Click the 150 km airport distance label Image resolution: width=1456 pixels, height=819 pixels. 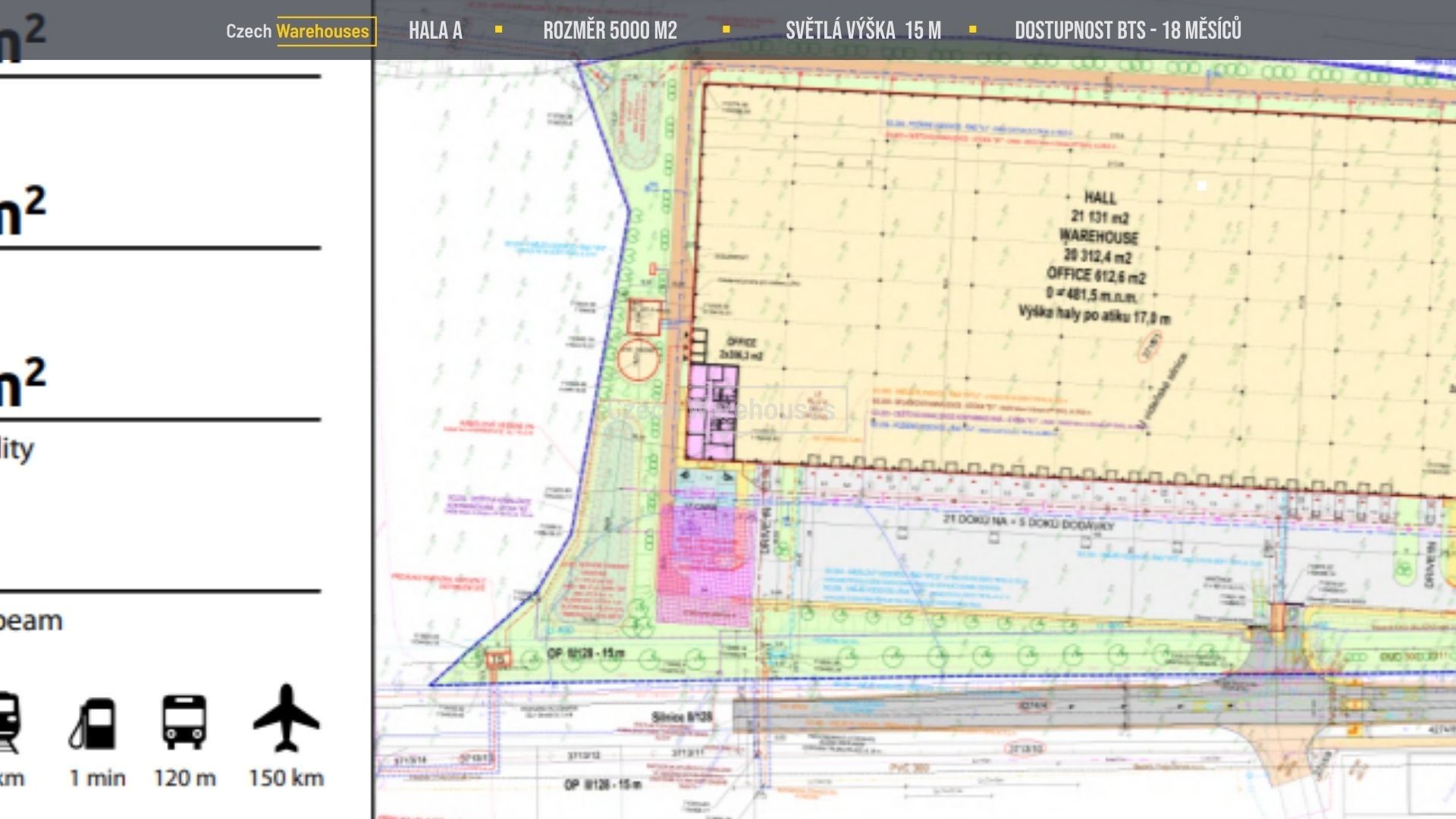286,777
